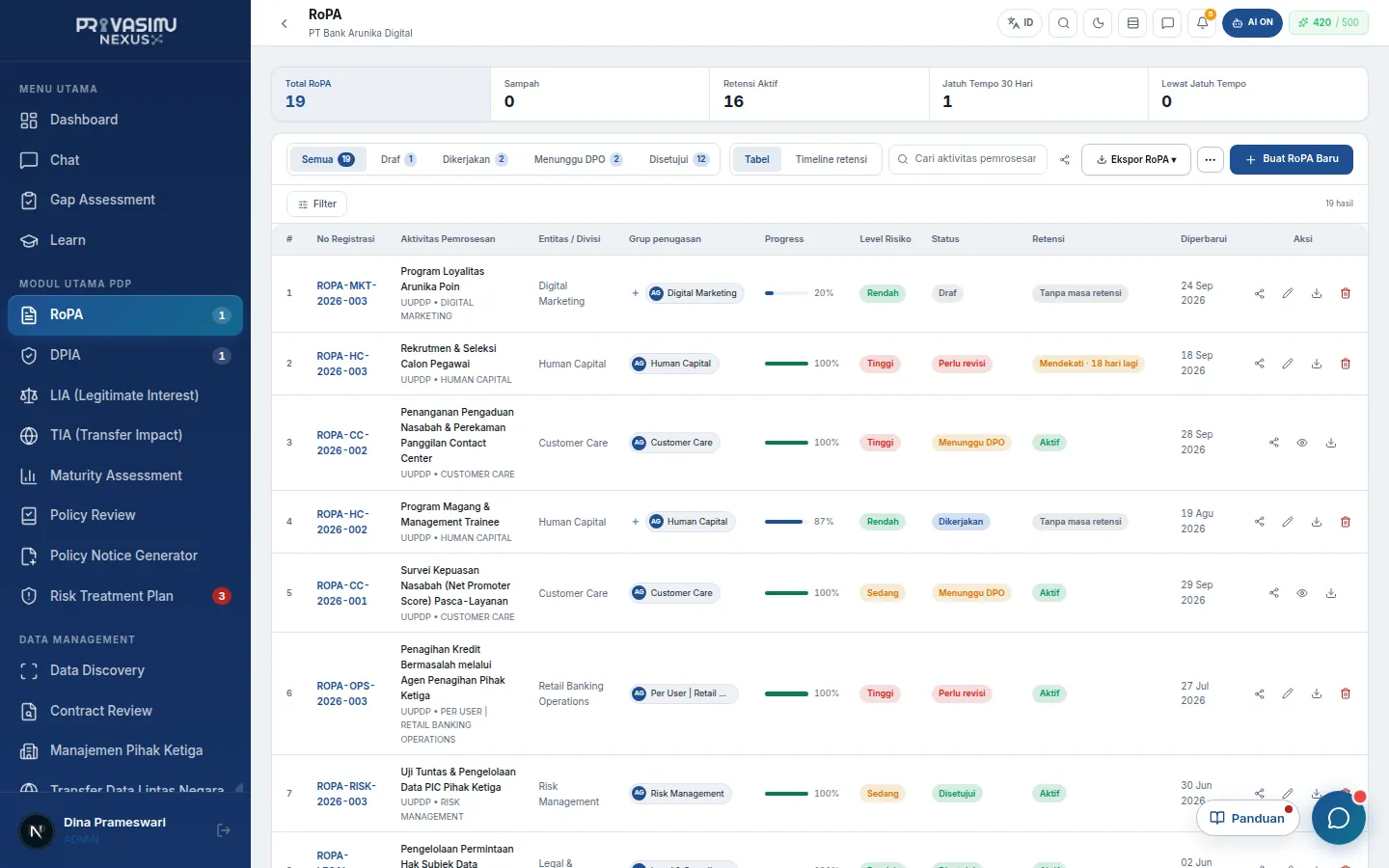Open the Ekspor RoPA dropdown
Screen dimensions: 1389x868
coord(1136,160)
